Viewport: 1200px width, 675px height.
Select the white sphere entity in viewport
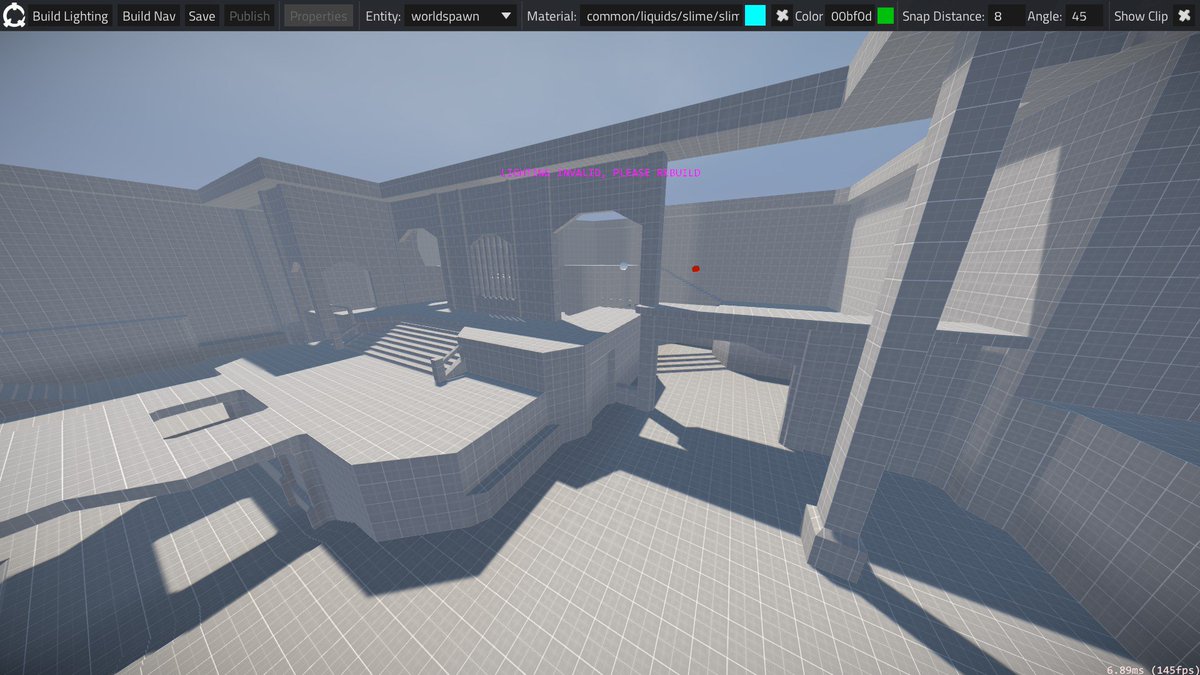click(x=623, y=266)
